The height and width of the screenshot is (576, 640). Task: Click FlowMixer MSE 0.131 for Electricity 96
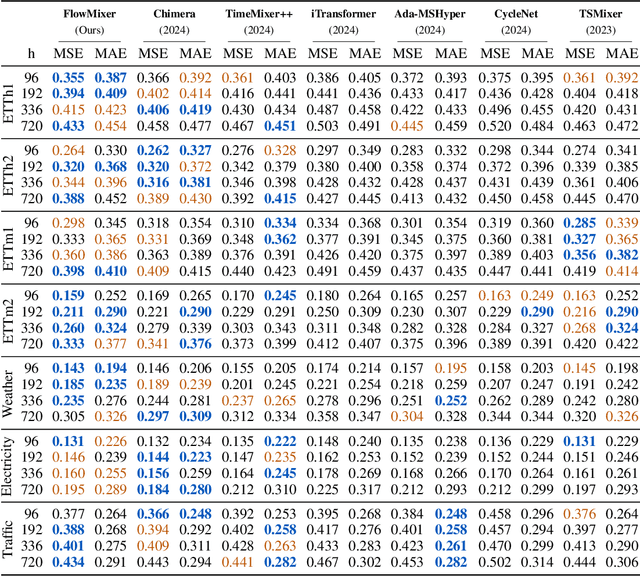coord(68,441)
